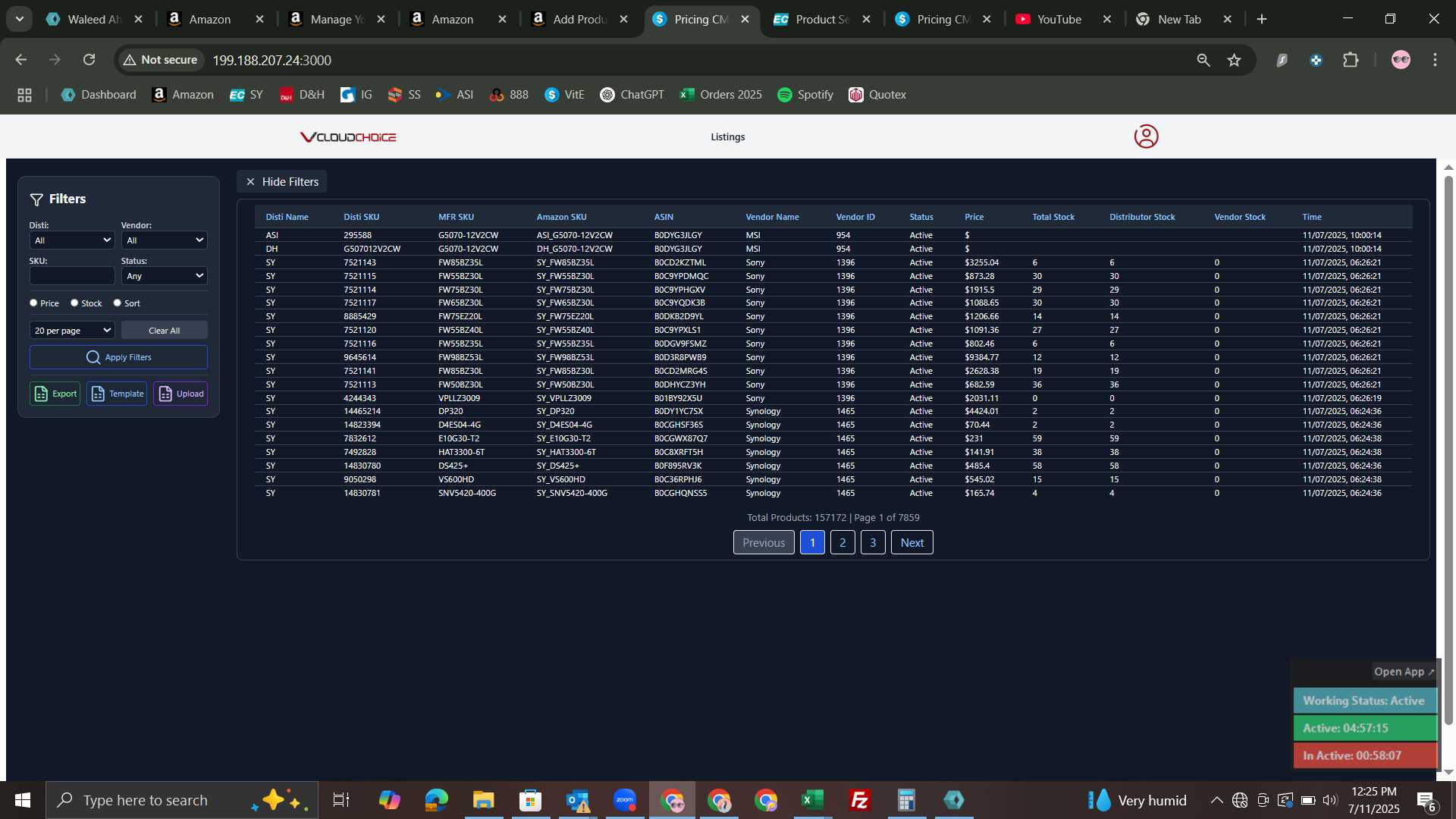Viewport: 1456px width, 819px height.
Task: Click the highlighted page 1 button
Action: tap(812, 543)
